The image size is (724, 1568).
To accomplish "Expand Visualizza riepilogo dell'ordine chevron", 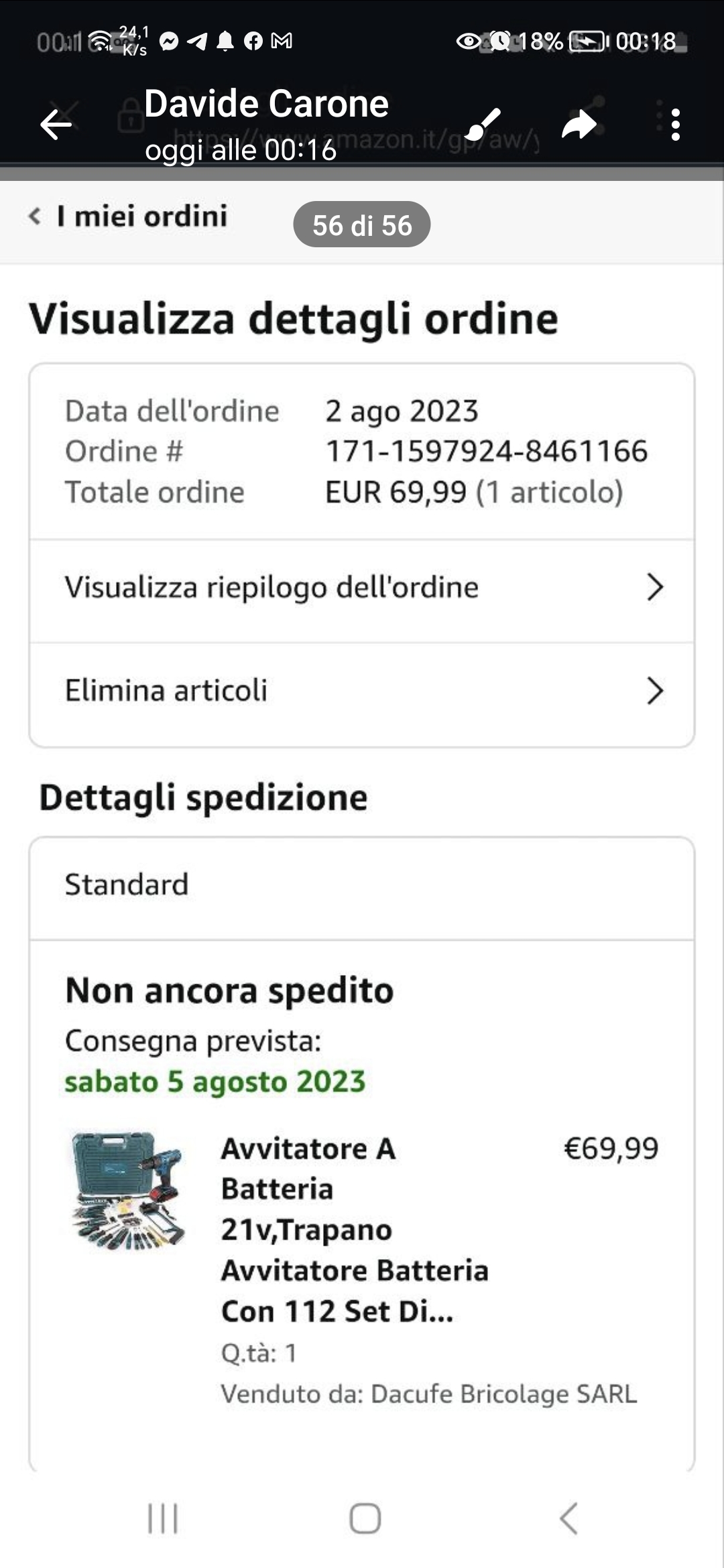I will (655, 587).
